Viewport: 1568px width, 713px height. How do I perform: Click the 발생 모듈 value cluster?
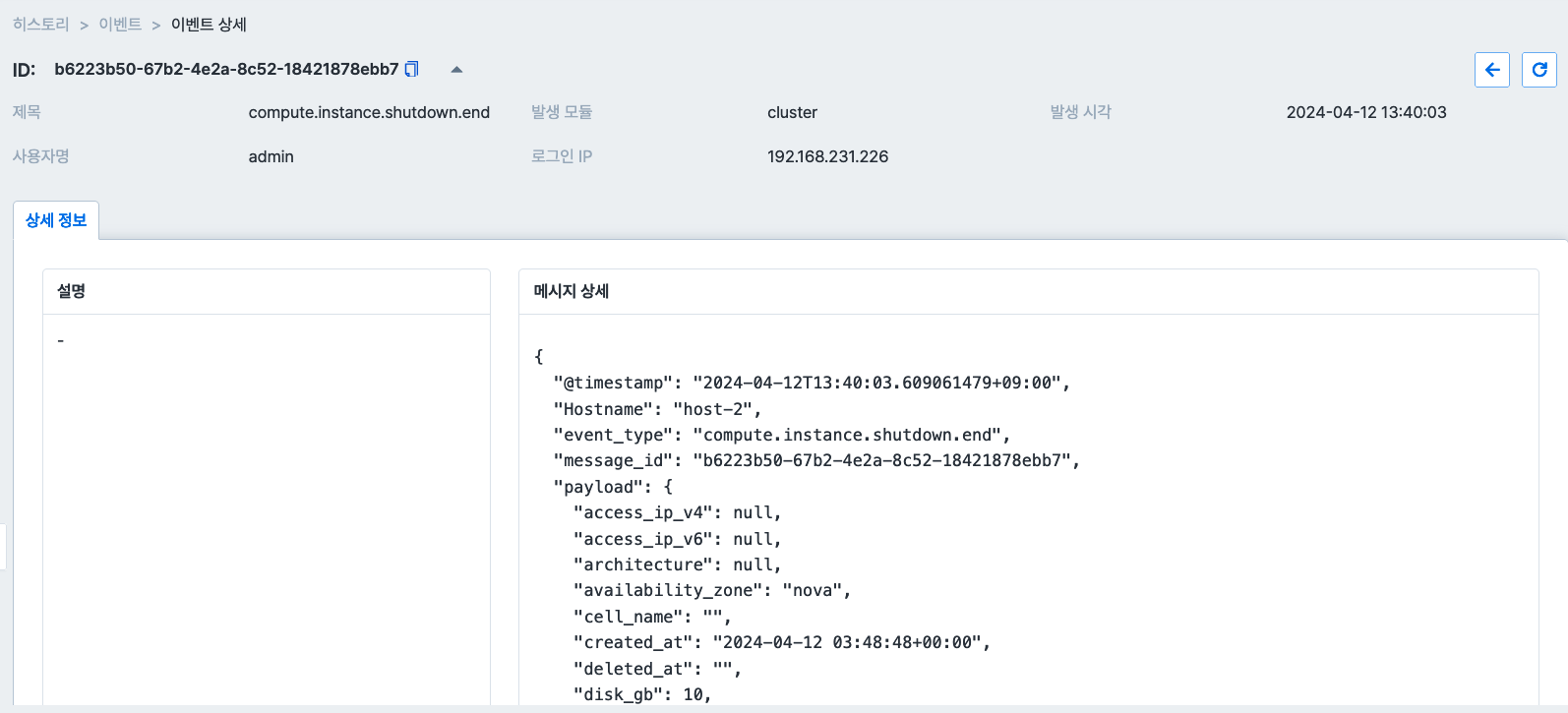point(792,112)
